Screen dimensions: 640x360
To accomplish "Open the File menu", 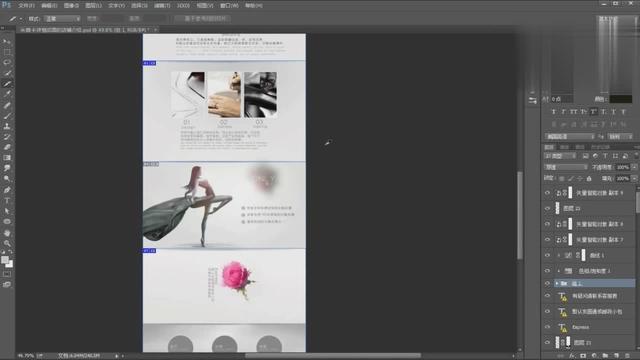I will pos(26,6).
